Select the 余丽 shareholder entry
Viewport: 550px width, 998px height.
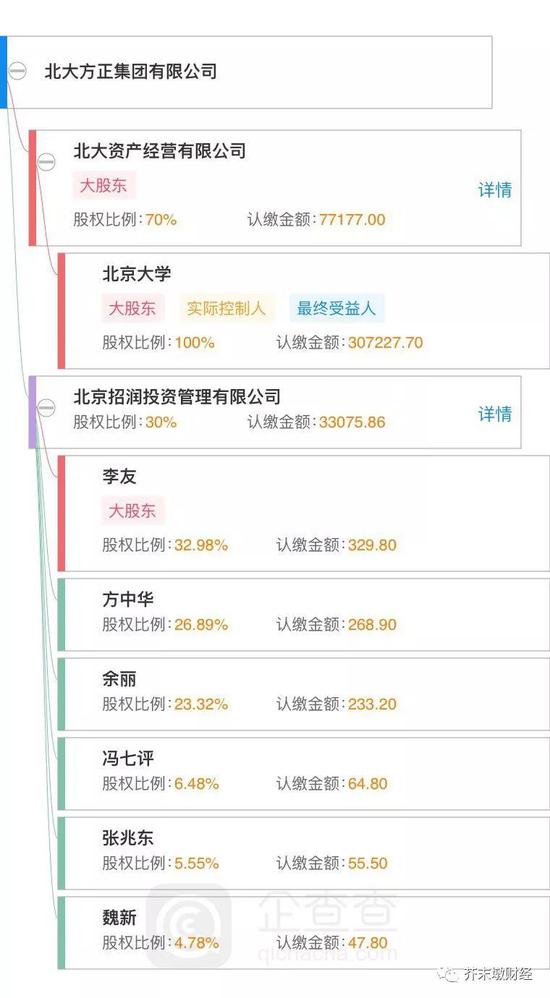pyautogui.click(x=304, y=694)
